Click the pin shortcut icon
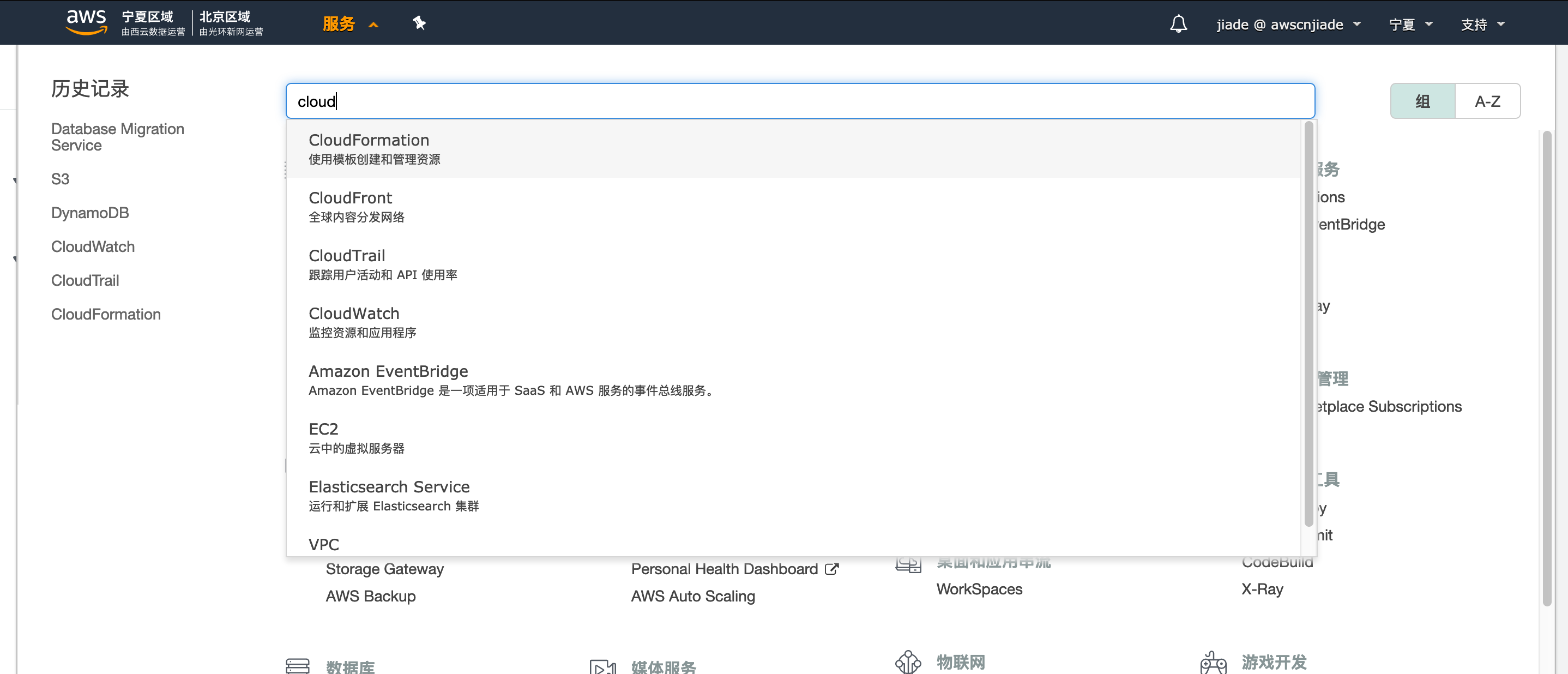Screen dimensions: 1568x674 coord(419,23)
